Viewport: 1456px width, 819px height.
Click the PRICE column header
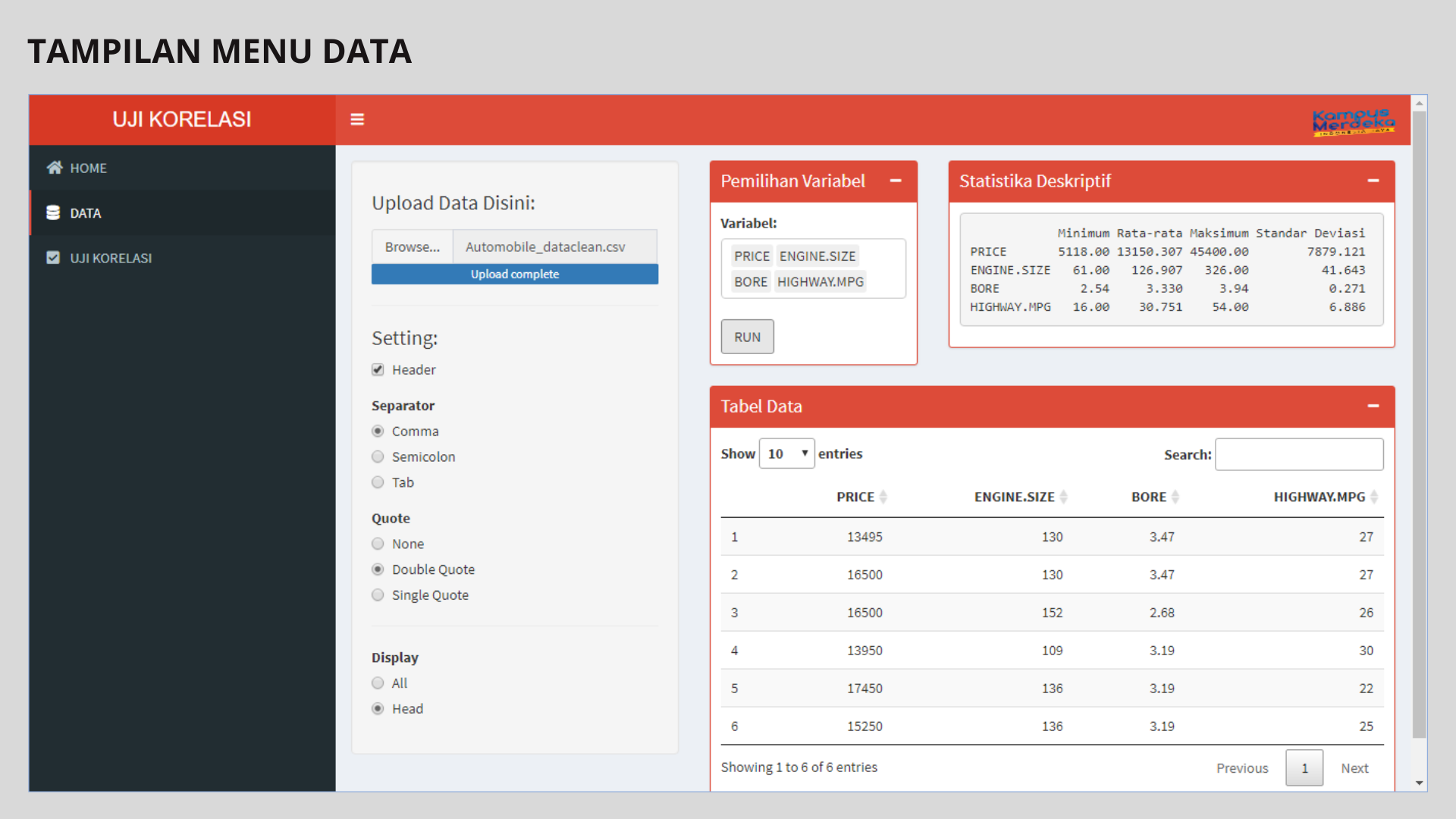click(855, 497)
